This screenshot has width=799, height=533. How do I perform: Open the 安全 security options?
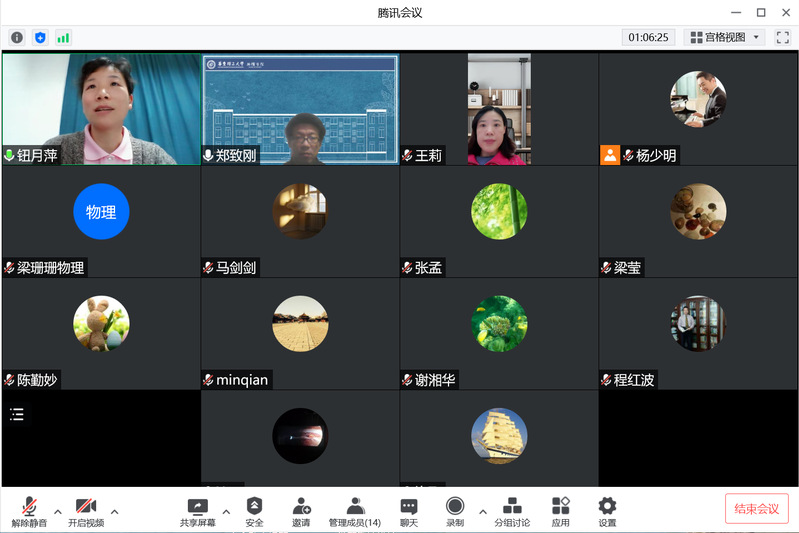tap(254, 511)
